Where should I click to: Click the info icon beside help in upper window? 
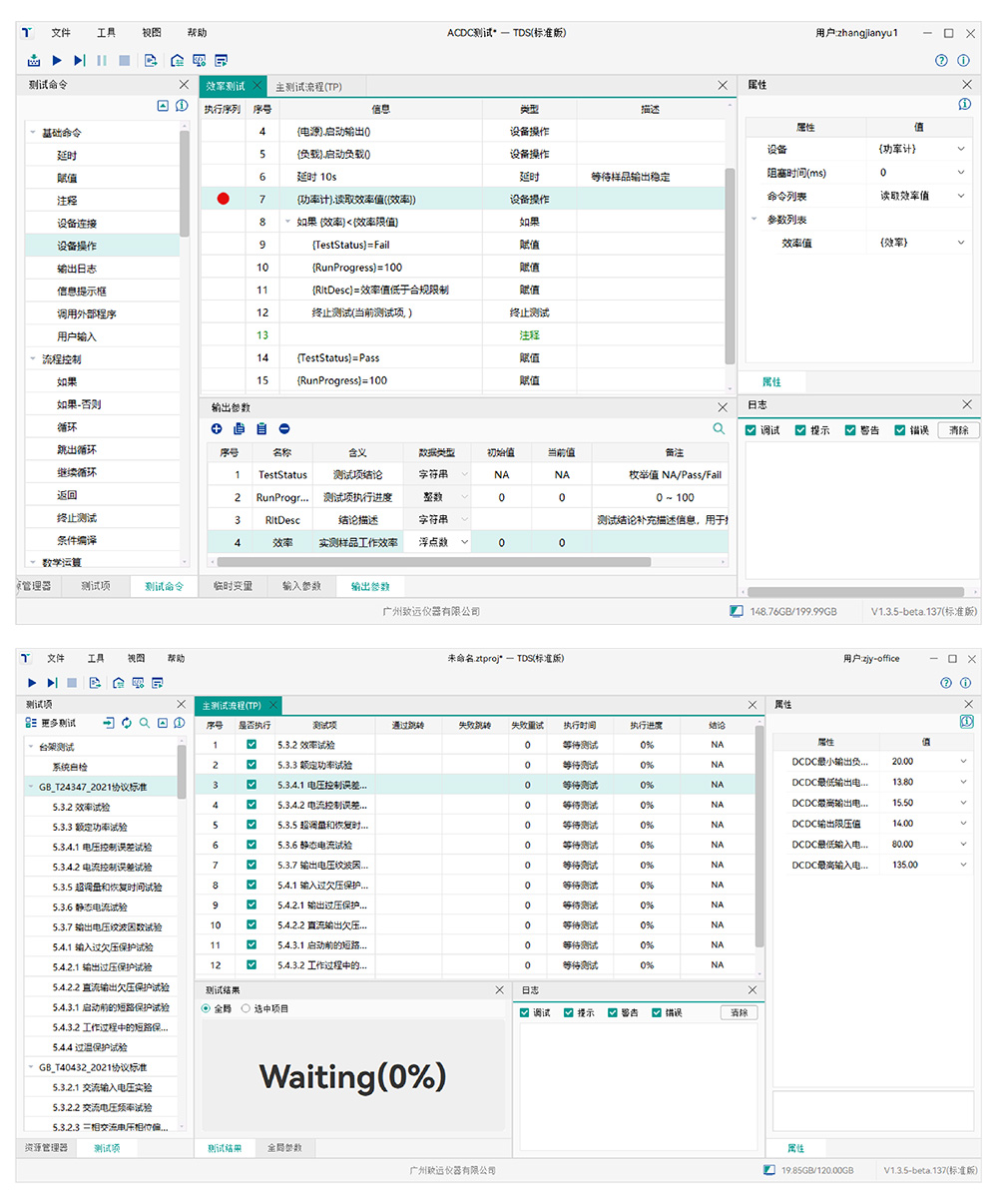pyautogui.click(x=963, y=61)
